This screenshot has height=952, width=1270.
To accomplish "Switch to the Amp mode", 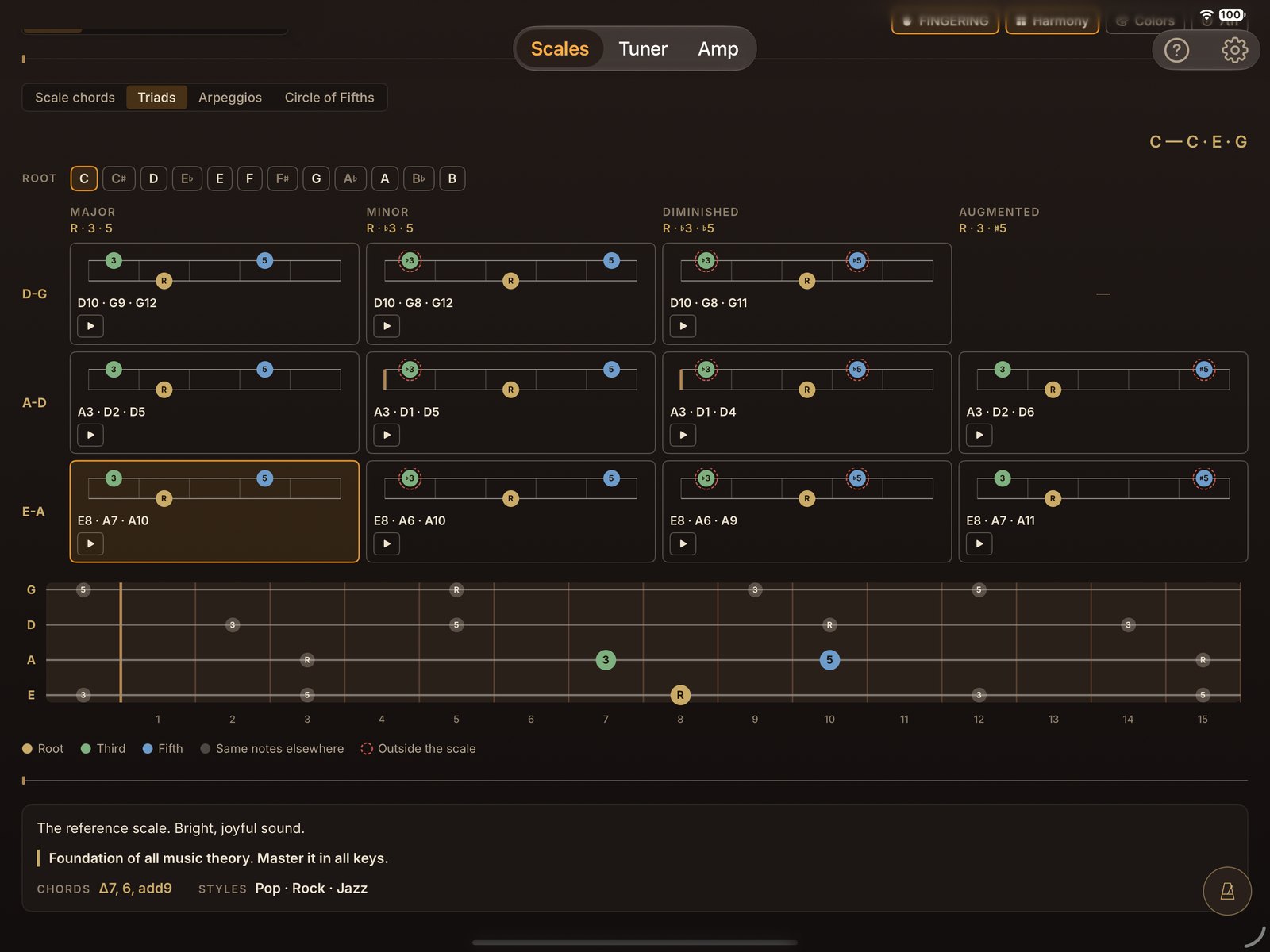I will pyautogui.click(x=718, y=49).
